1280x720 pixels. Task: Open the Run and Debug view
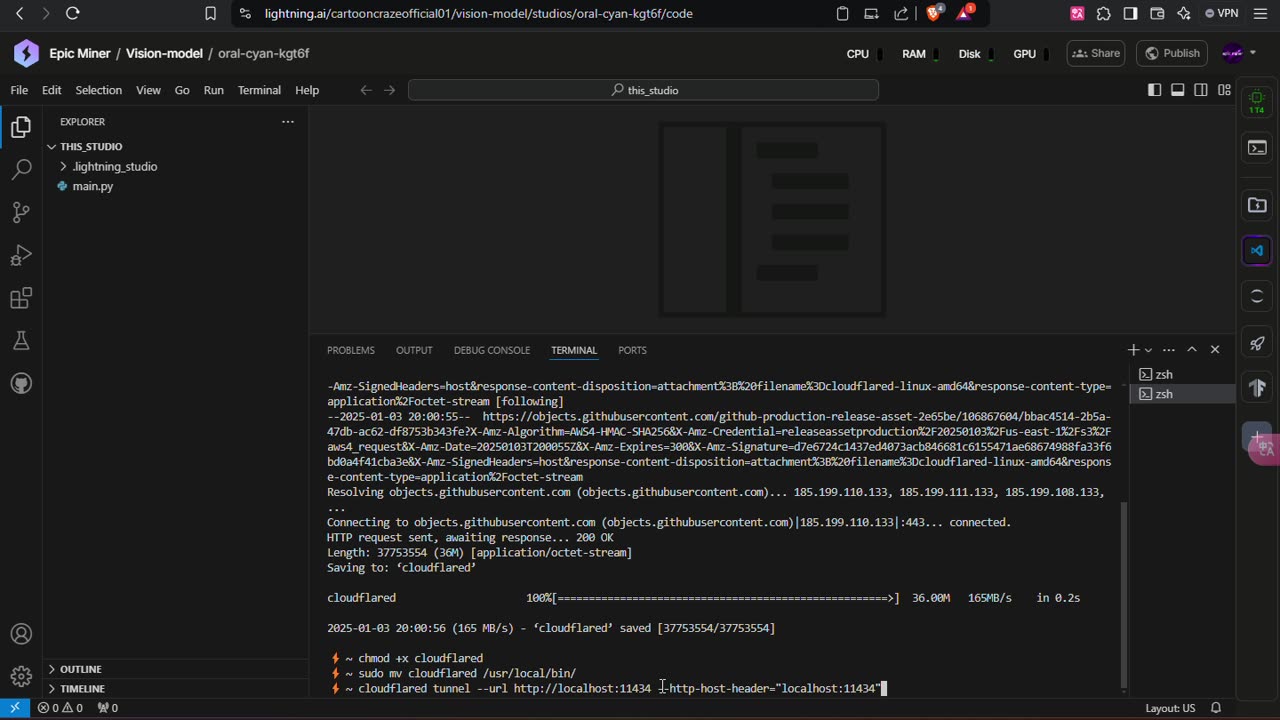pos(21,255)
